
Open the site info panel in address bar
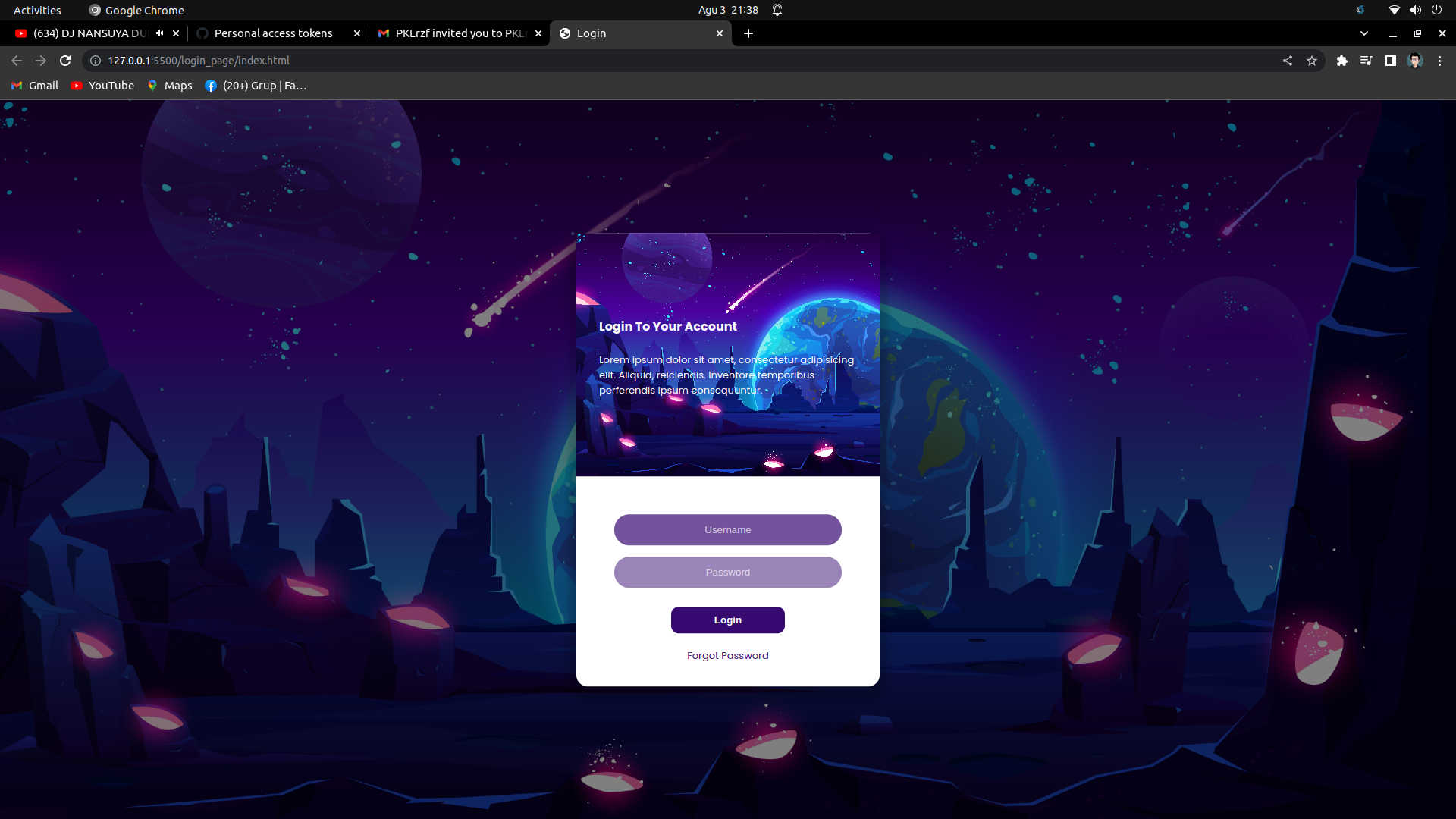pyautogui.click(x=95, y=61)
